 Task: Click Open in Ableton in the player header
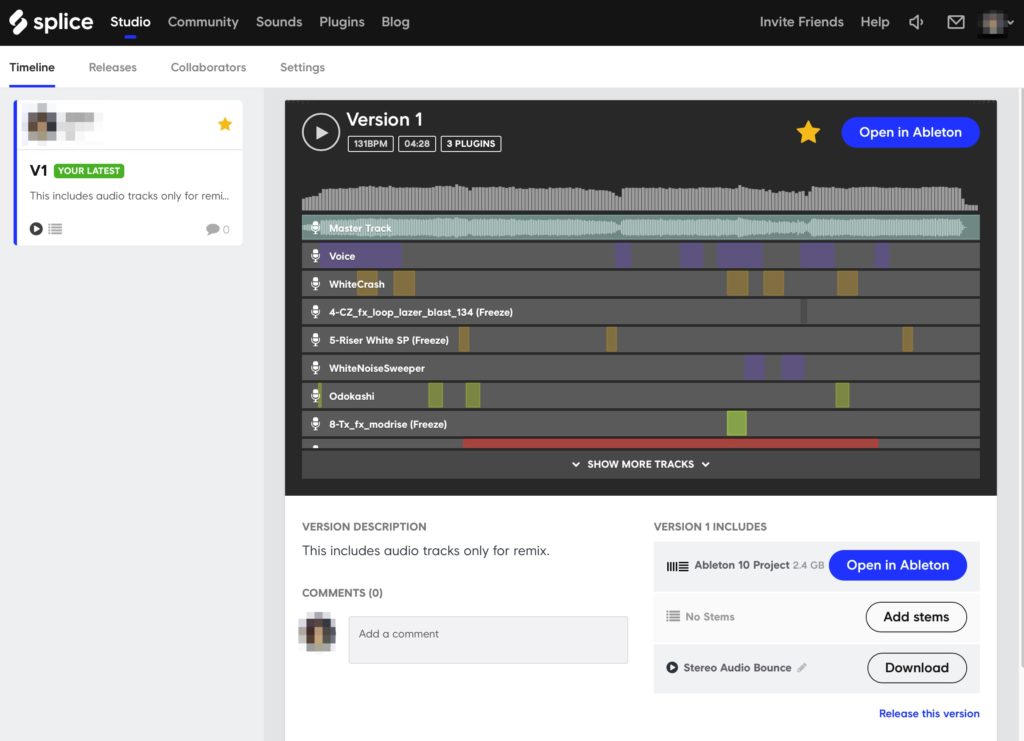(910, 132)
